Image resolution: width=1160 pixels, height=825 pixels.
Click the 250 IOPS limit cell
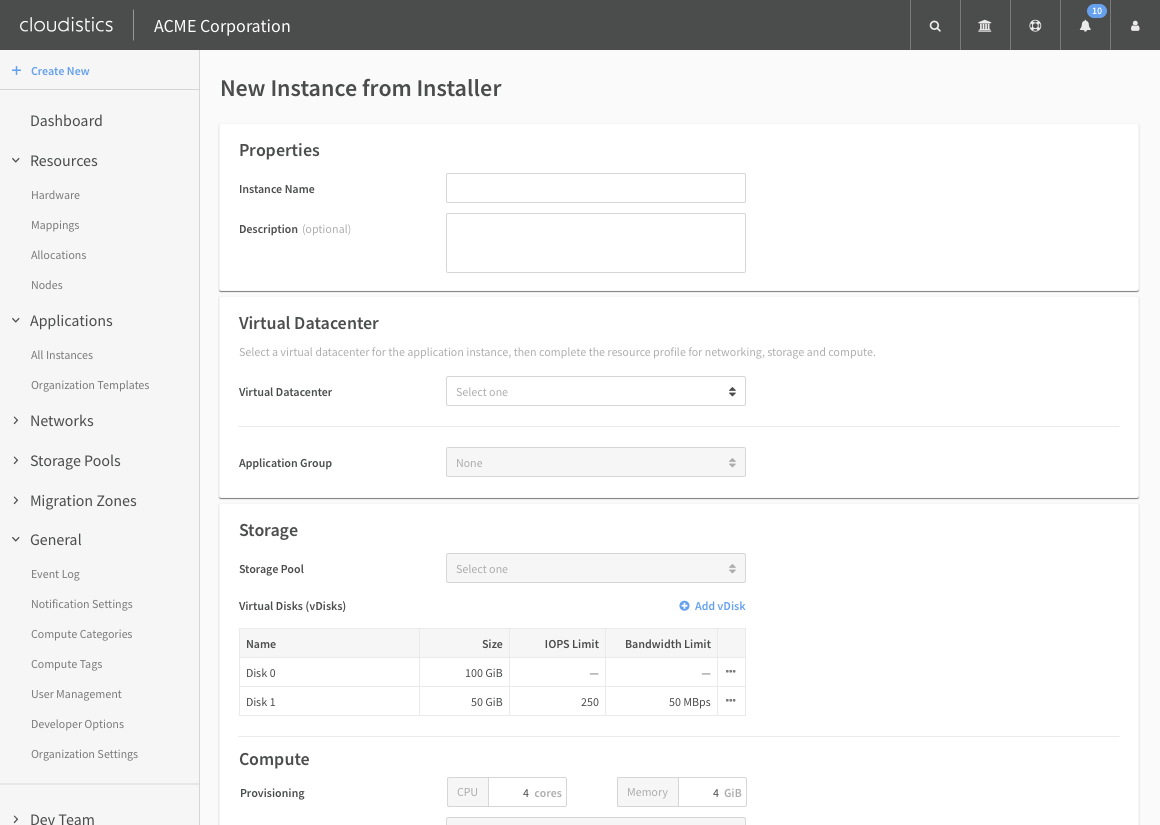558,701
